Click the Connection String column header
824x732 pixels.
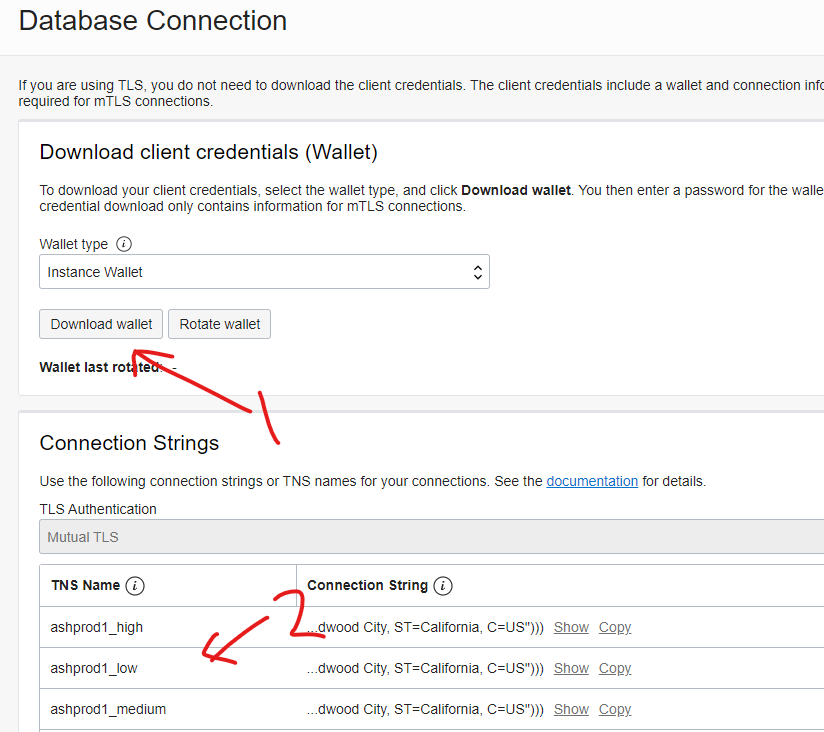point(367,585)
